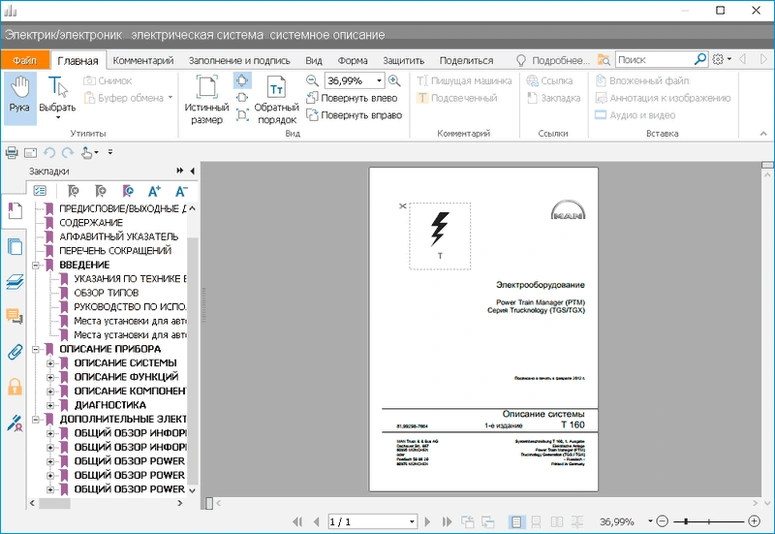Click the undo arrow icon
775x534 pixels.
tap(49, 152)
